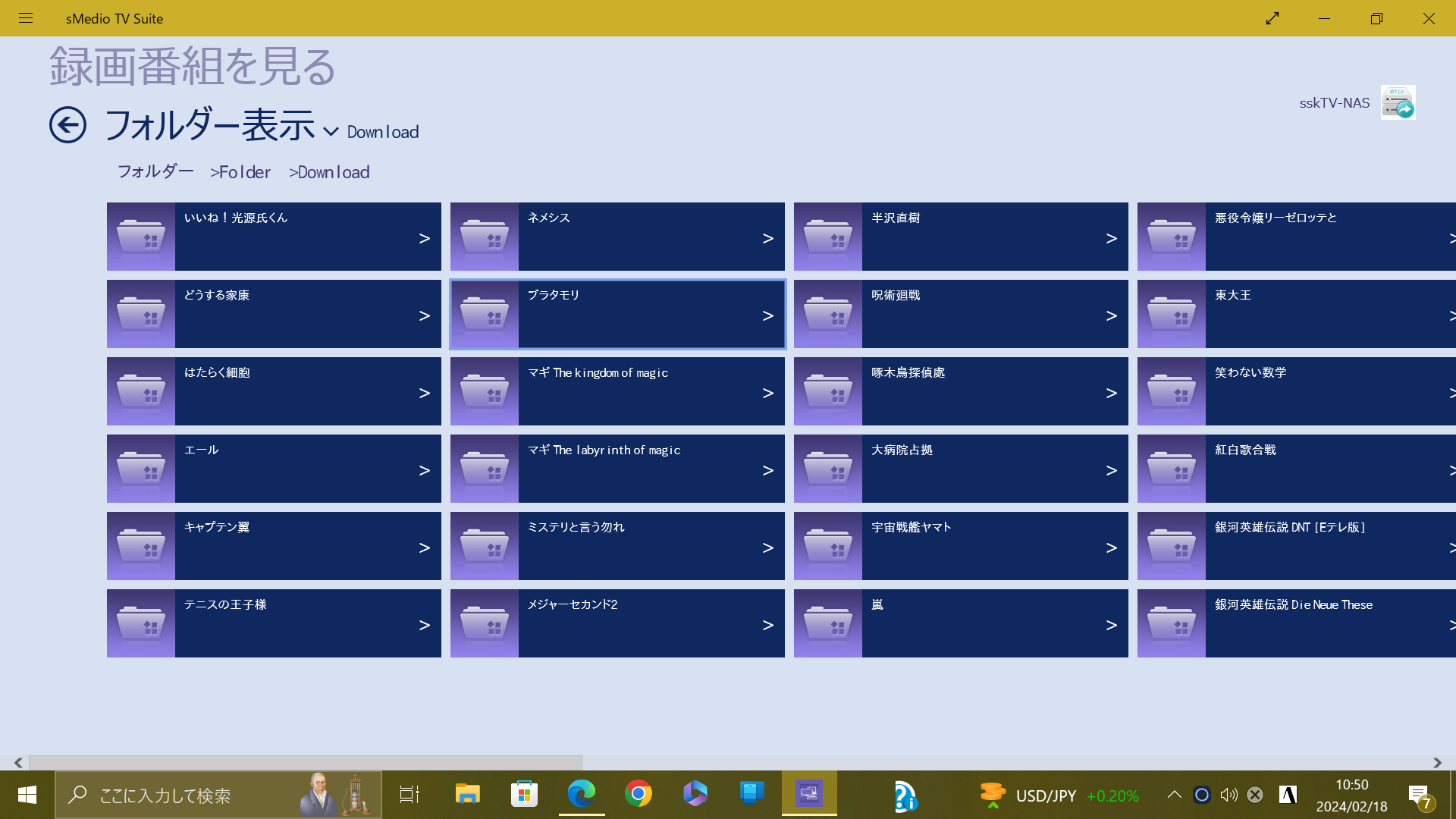
Task: Show hidden system tray icons
Action: pos(1174,794)
